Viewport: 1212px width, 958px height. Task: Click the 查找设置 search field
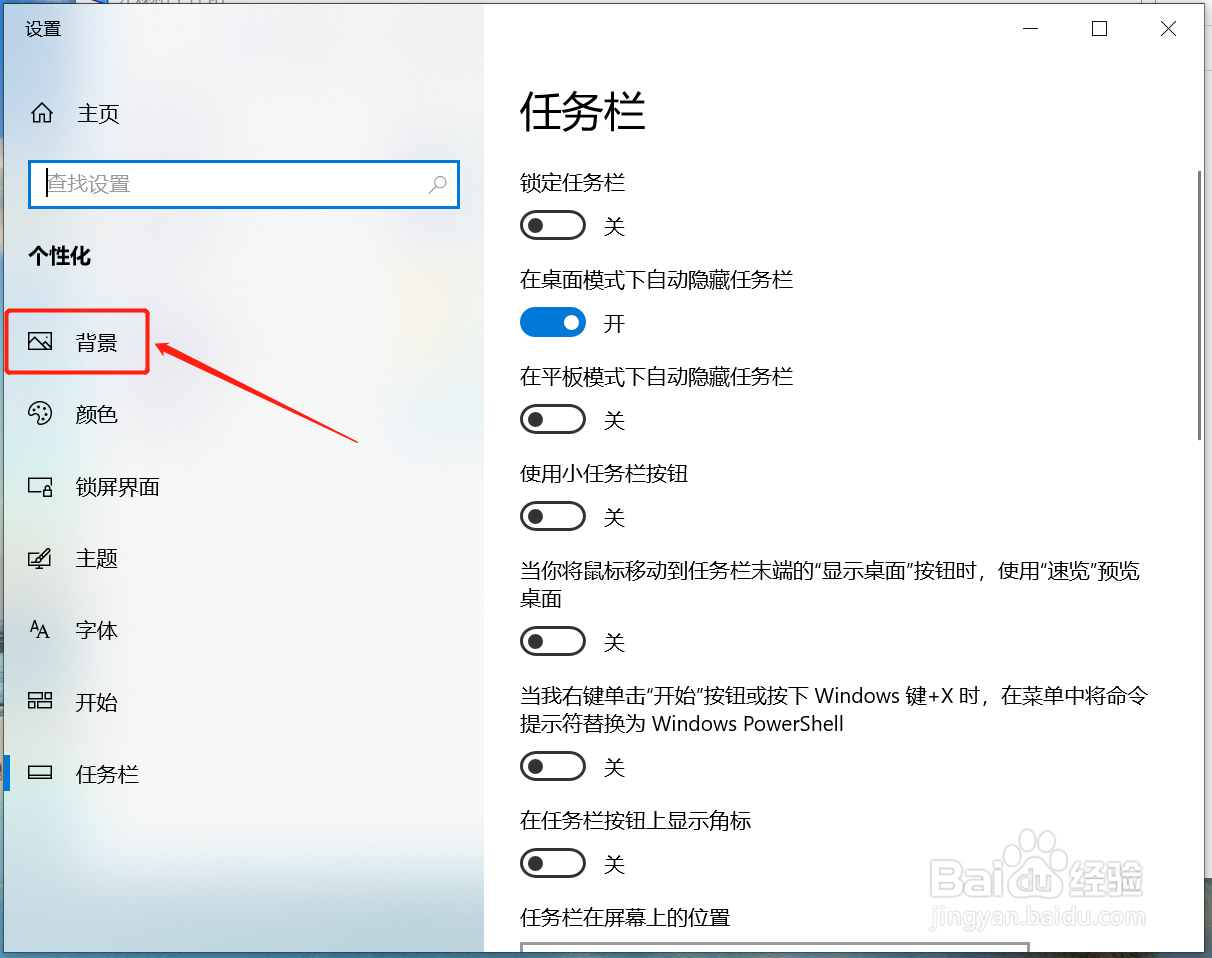pyautogui.click(x=244, y=184)
